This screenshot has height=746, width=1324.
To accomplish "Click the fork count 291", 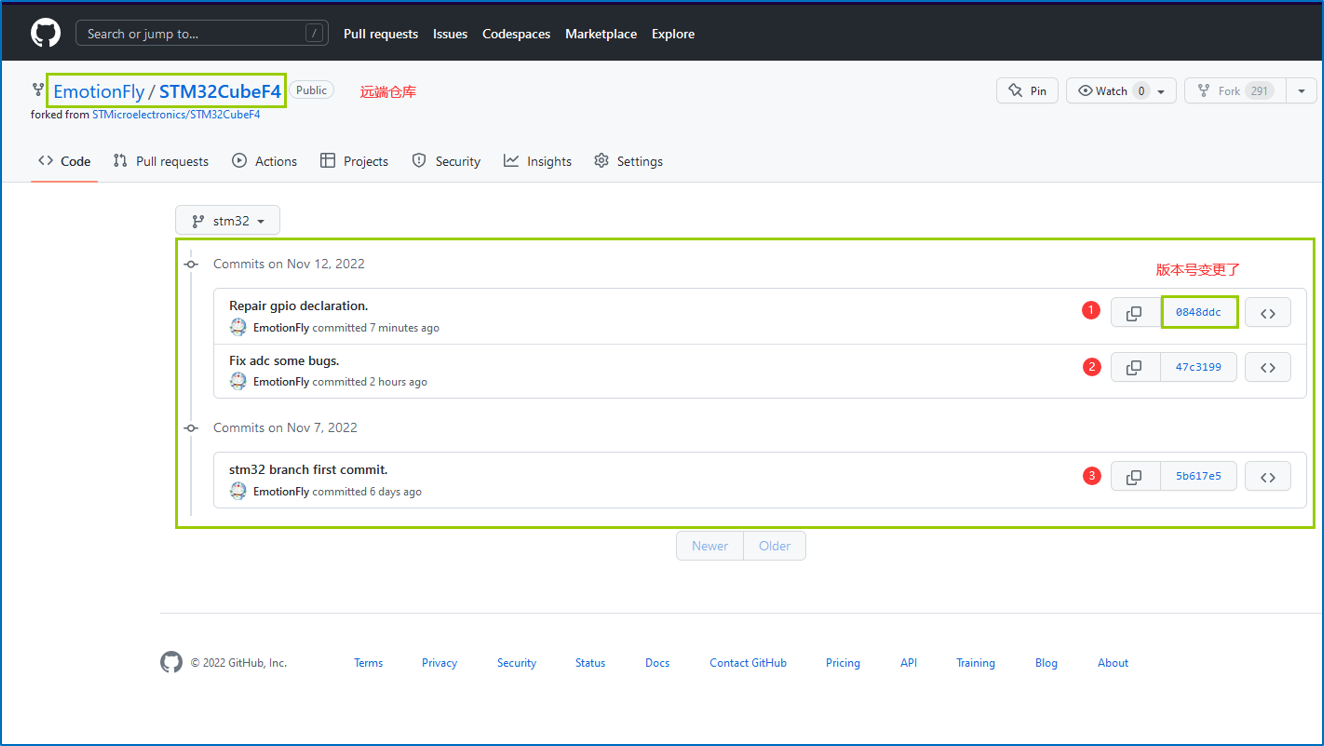I will tap(1260, 91).
